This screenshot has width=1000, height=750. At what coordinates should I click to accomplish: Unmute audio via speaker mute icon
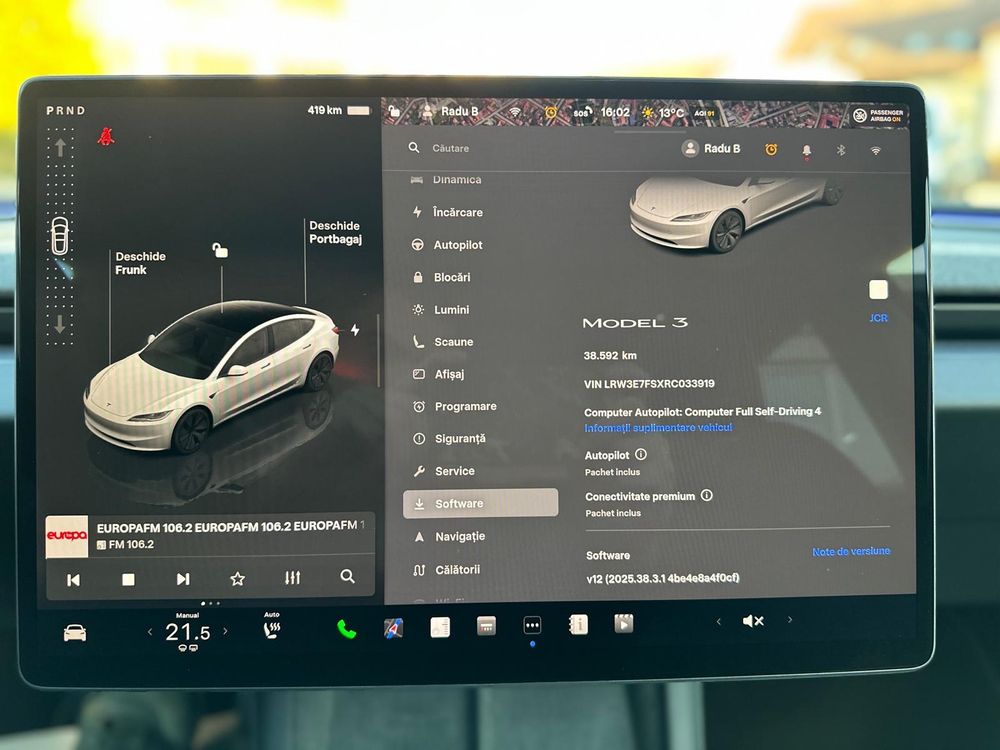click(753, 621)
